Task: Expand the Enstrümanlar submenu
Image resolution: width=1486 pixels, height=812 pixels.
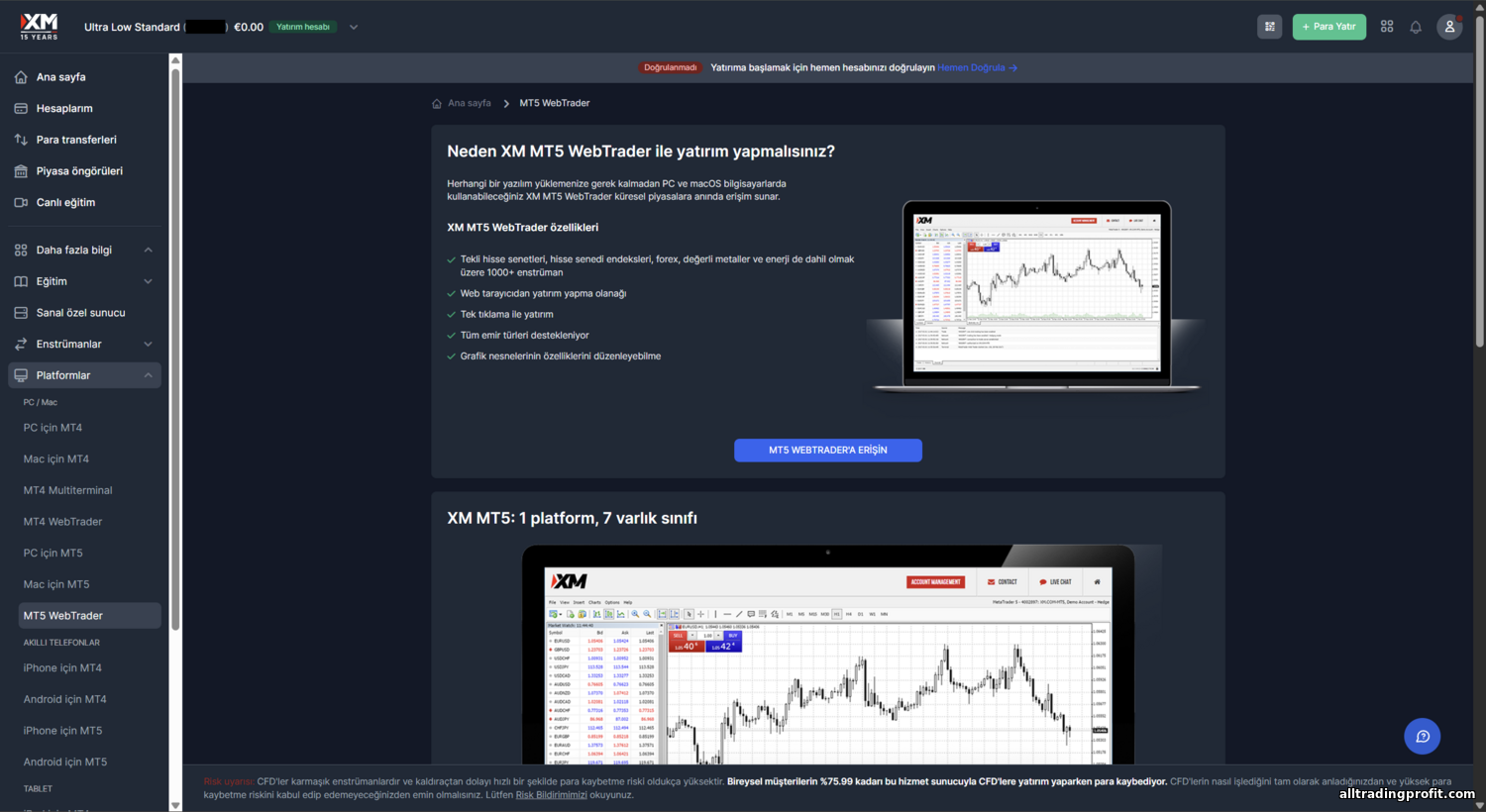Action: point(149,345)
